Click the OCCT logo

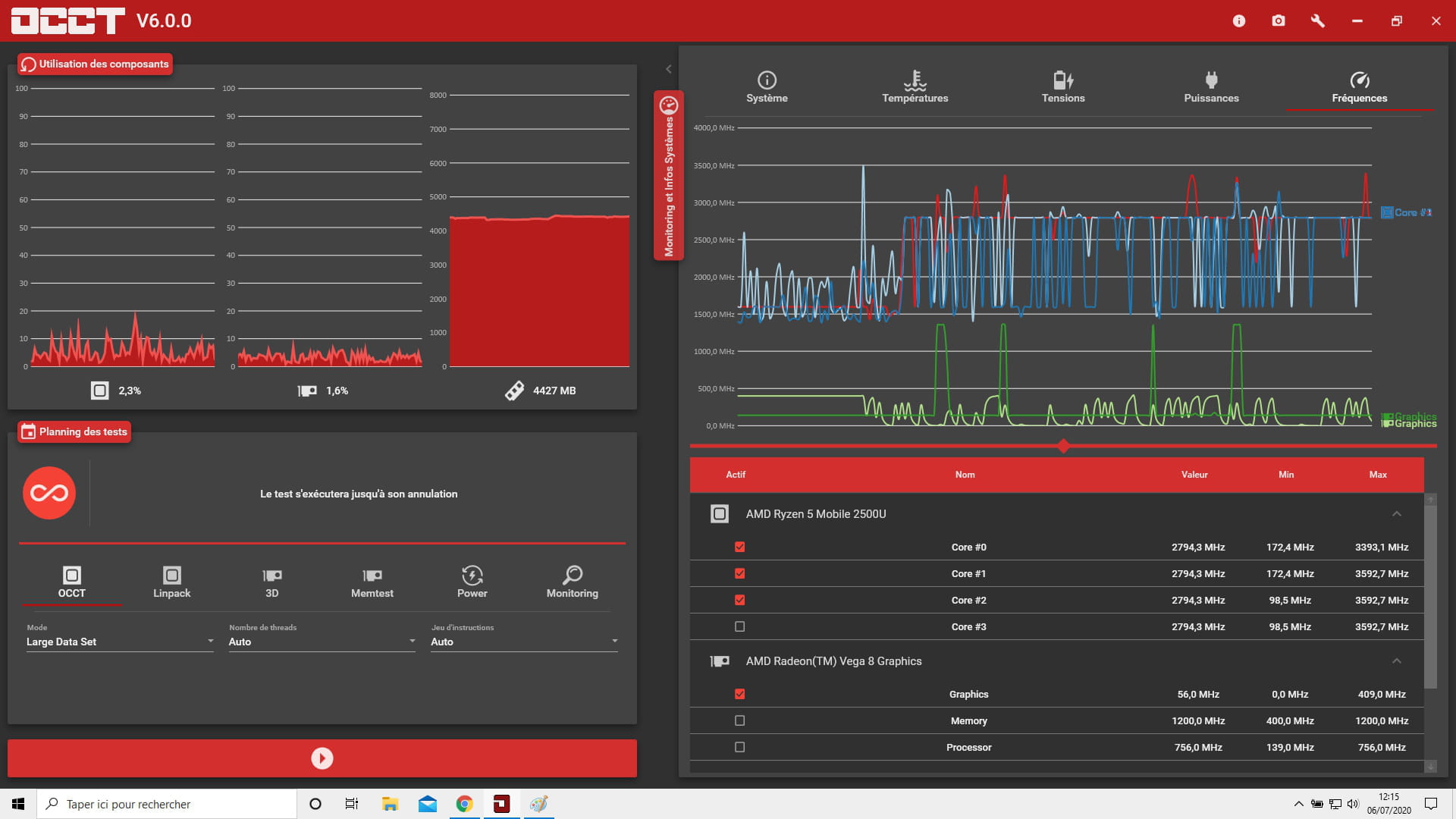[x=68, y=20]
